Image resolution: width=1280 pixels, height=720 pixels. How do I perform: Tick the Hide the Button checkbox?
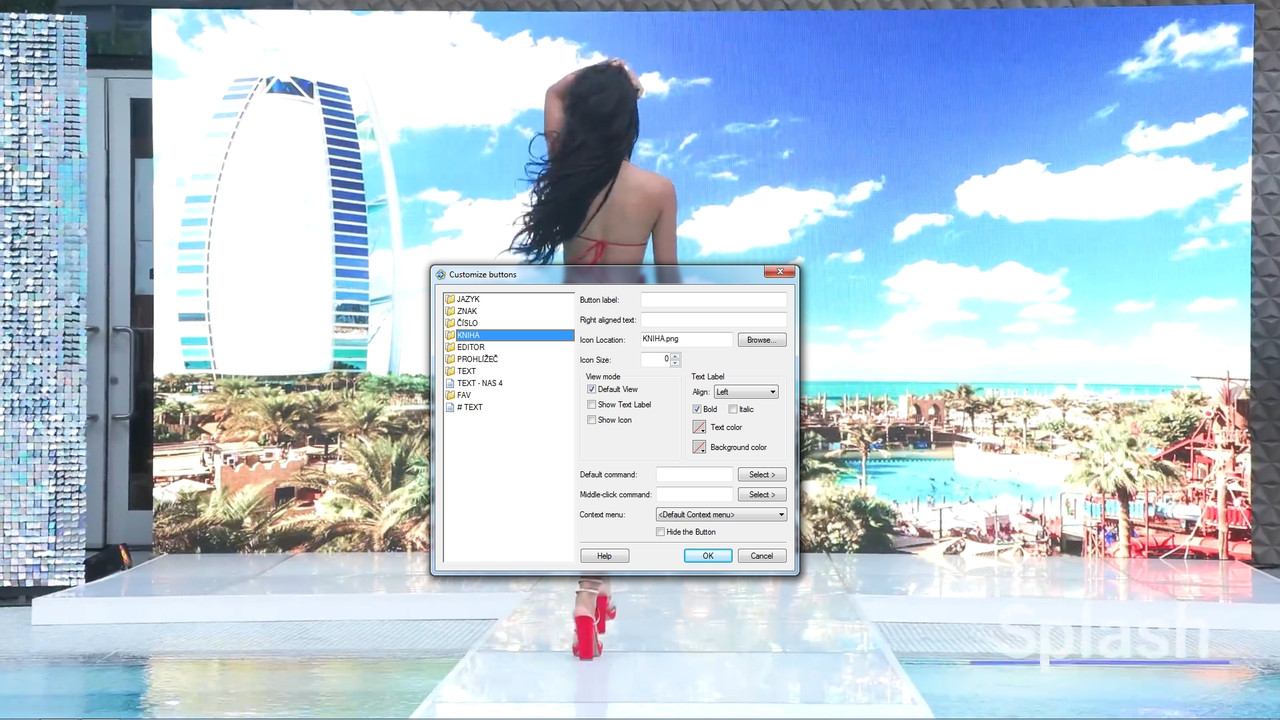pyautogui.click(x=660, y=532)
